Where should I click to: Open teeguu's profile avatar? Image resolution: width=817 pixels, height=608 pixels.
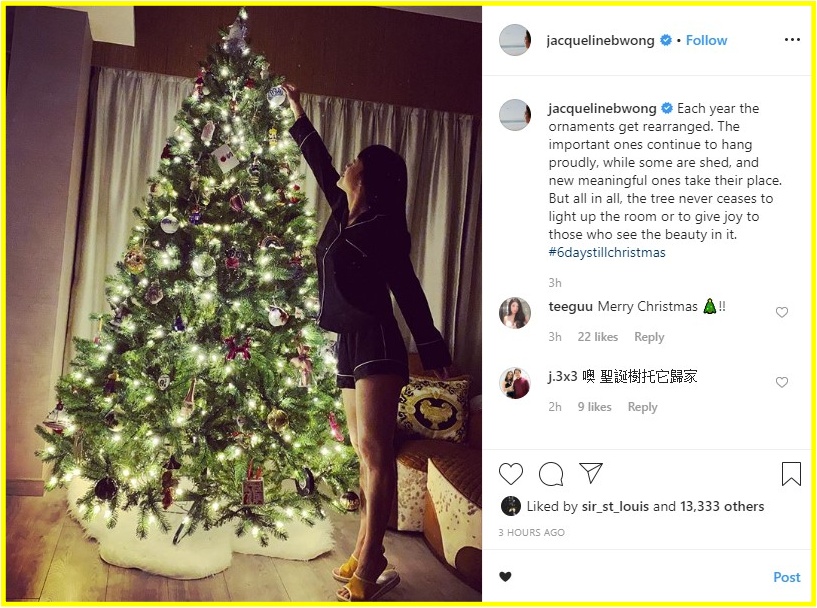(515, 313)
